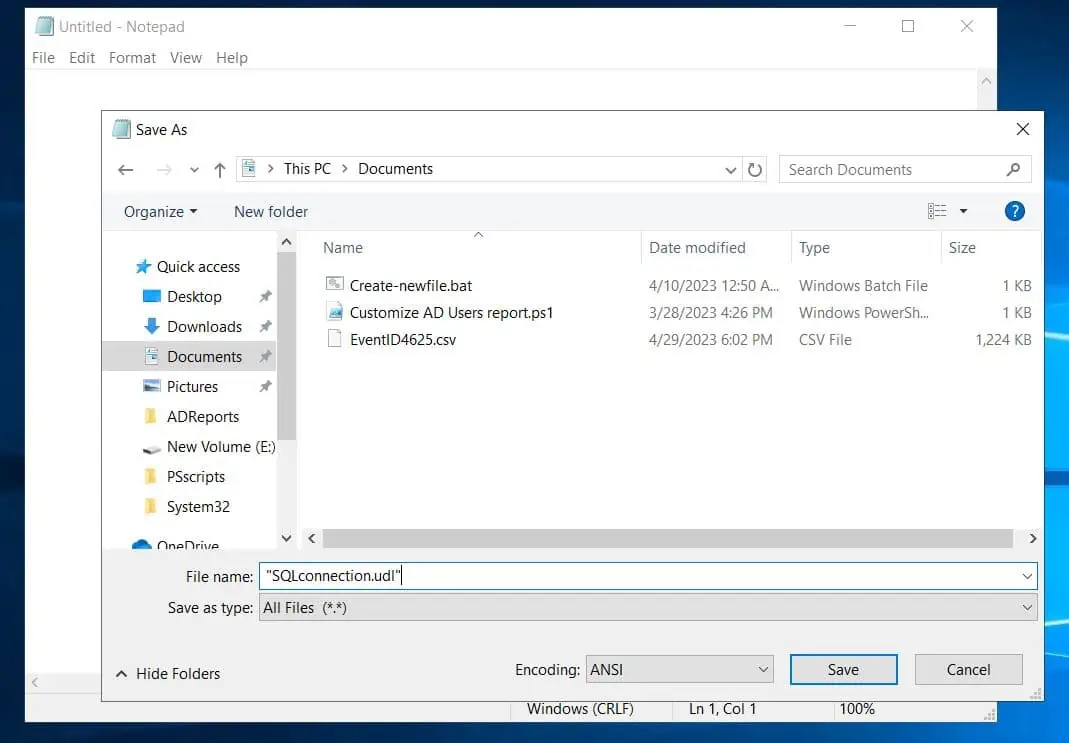
Task: Sort files by Type column
Action: coord(814,247)
